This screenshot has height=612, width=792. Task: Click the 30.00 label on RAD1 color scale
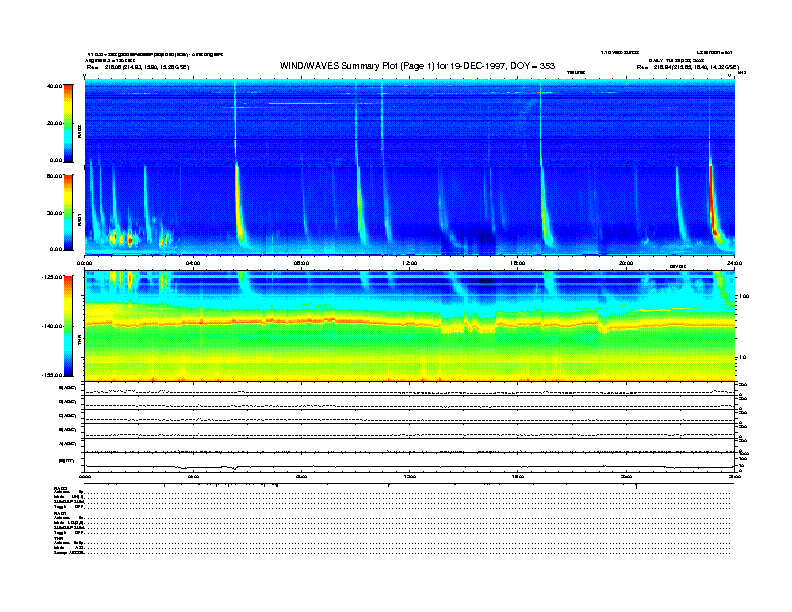(x=54, y=213)
